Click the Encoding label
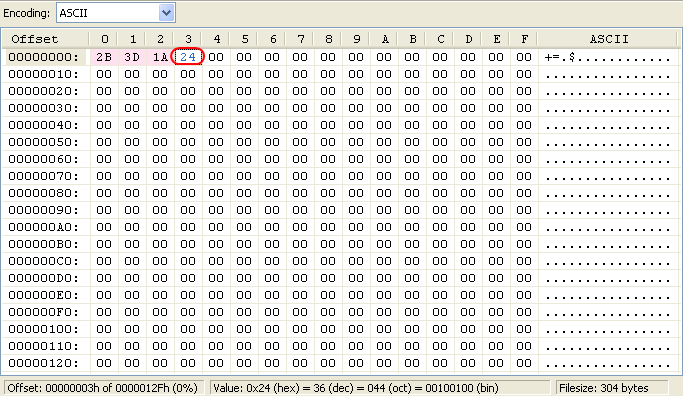 (27, 13)
